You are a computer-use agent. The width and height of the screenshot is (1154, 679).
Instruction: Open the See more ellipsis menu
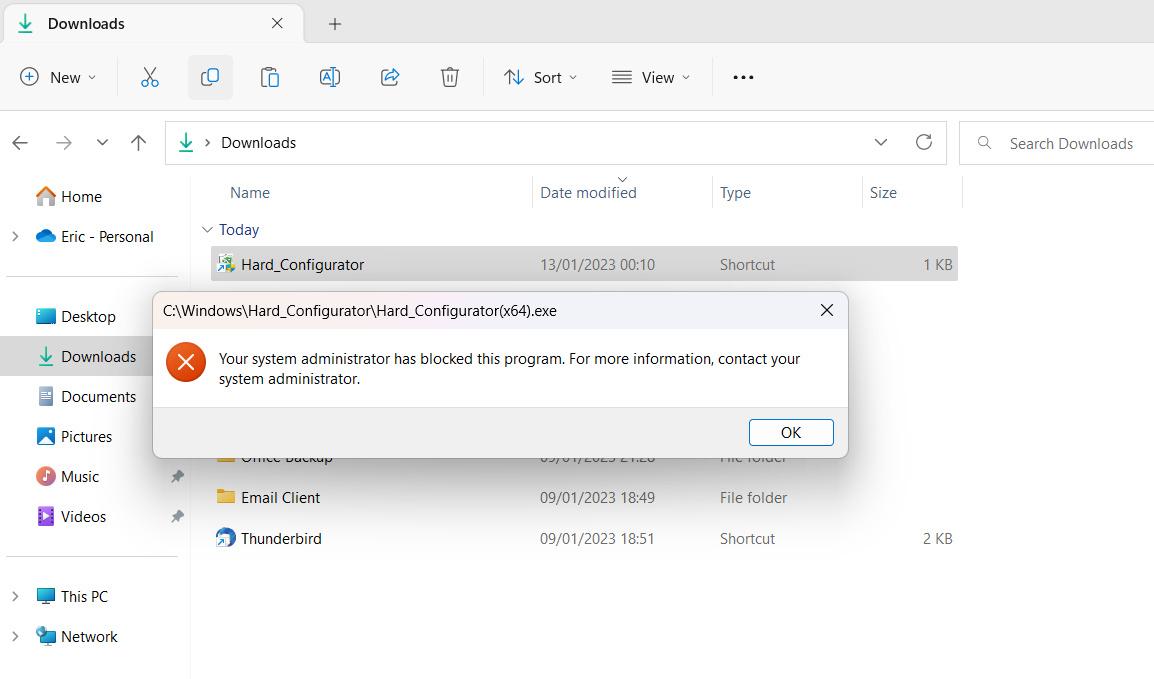pyautogui.click(x=743, y=77)
